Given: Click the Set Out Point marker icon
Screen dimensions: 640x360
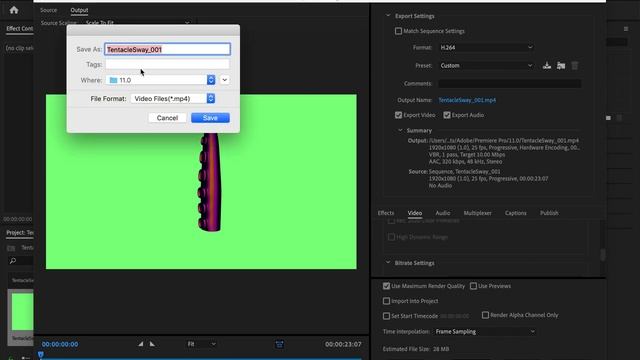Looking at the screenshot, I should (152, 344).
